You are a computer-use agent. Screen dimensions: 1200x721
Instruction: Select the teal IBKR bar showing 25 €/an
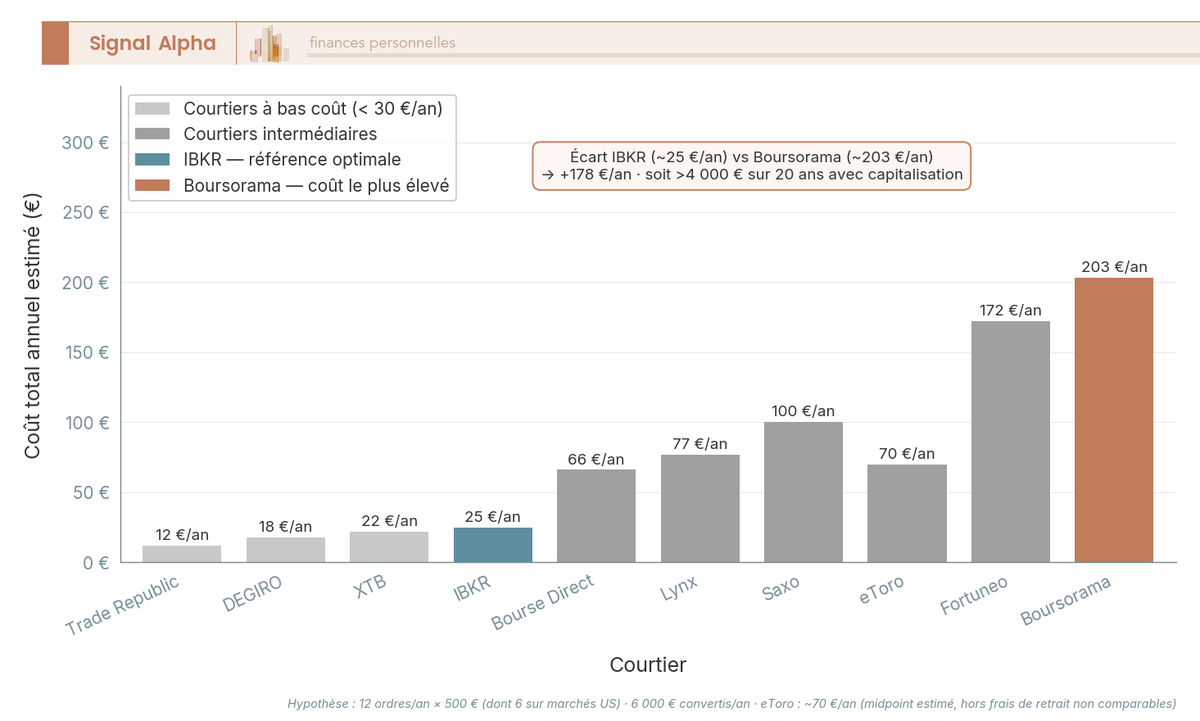[495, 545]
